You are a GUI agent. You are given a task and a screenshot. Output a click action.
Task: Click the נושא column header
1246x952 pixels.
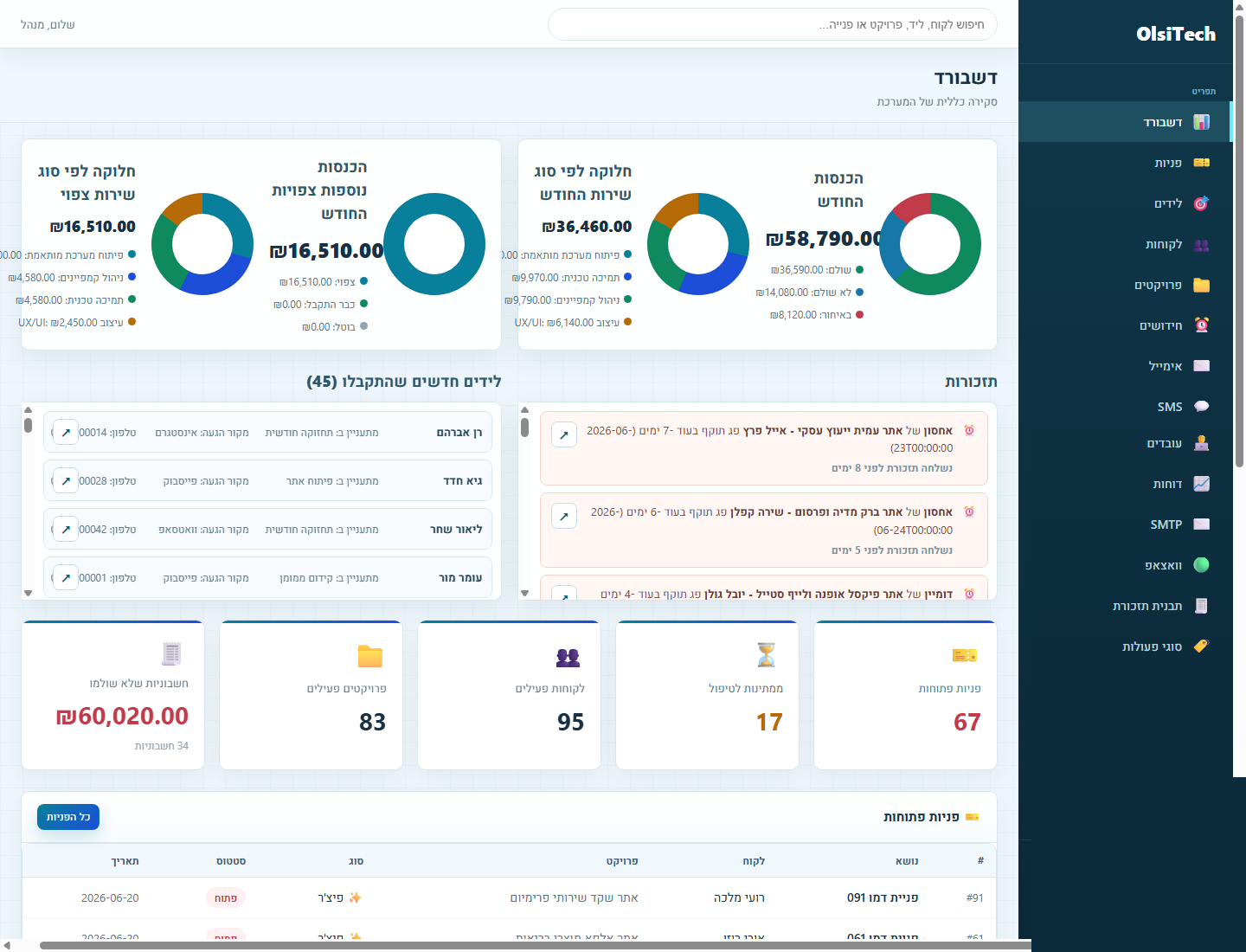tap(907, 861)
